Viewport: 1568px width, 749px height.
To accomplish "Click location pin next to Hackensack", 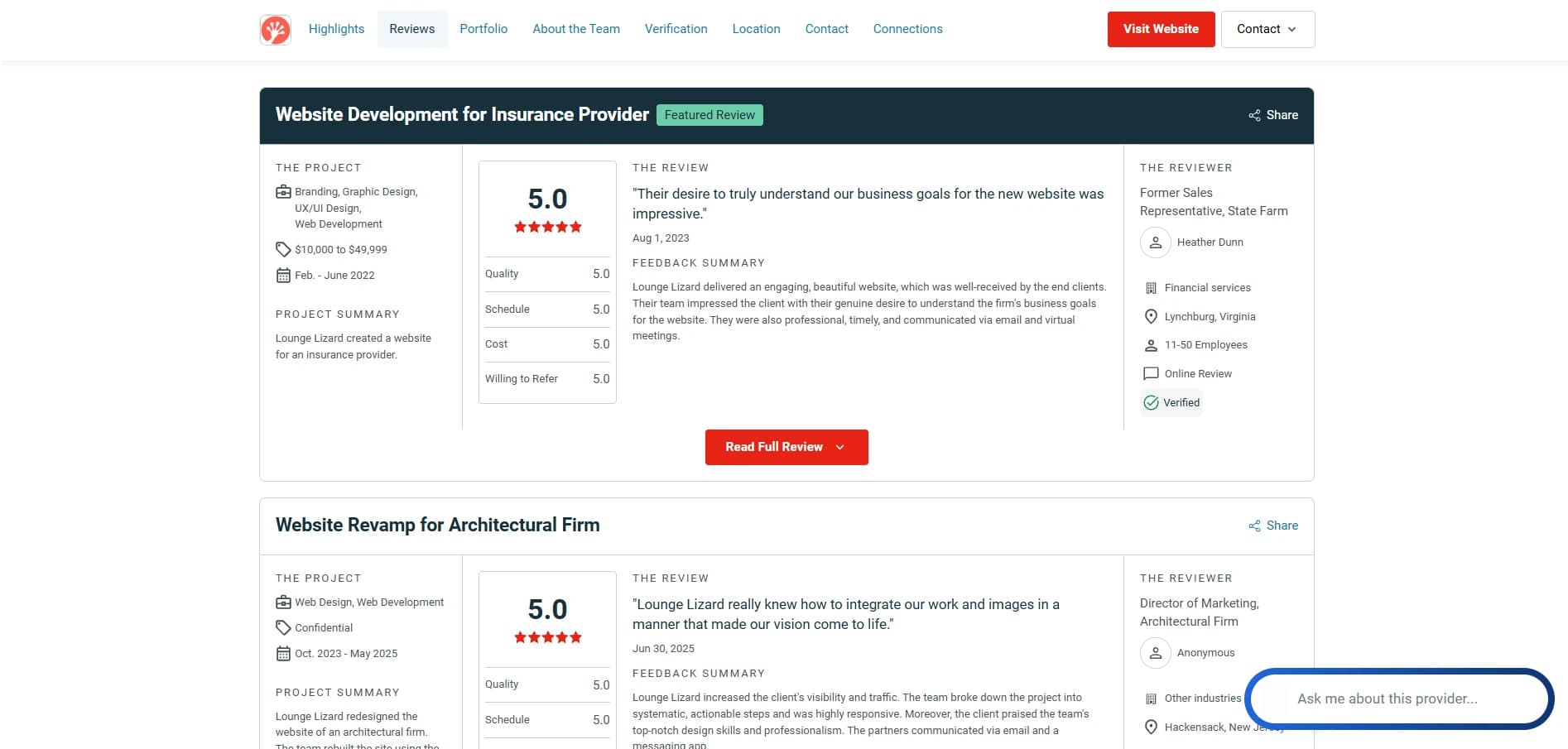I will 1151,727.
